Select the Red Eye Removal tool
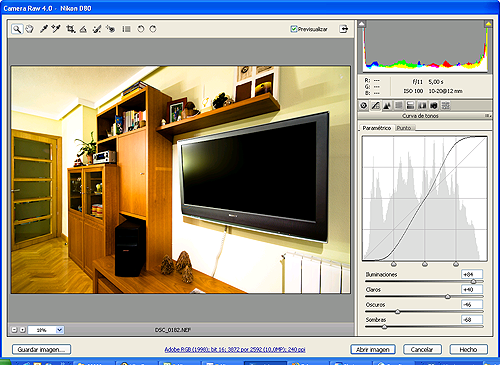The height and width of the screenshot is (365, 500). 110,29
